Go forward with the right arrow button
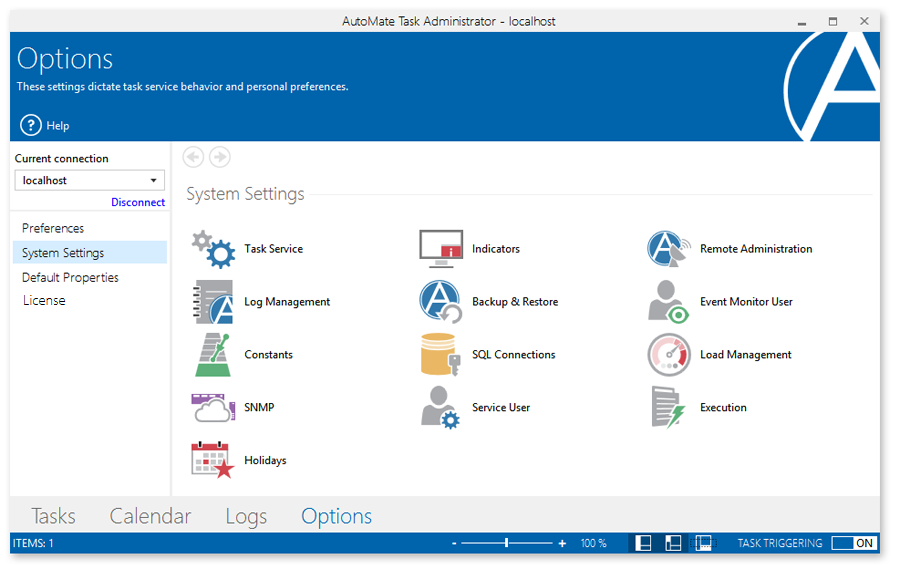The width and height of the screenshot is (900, 569). [220, 157]
